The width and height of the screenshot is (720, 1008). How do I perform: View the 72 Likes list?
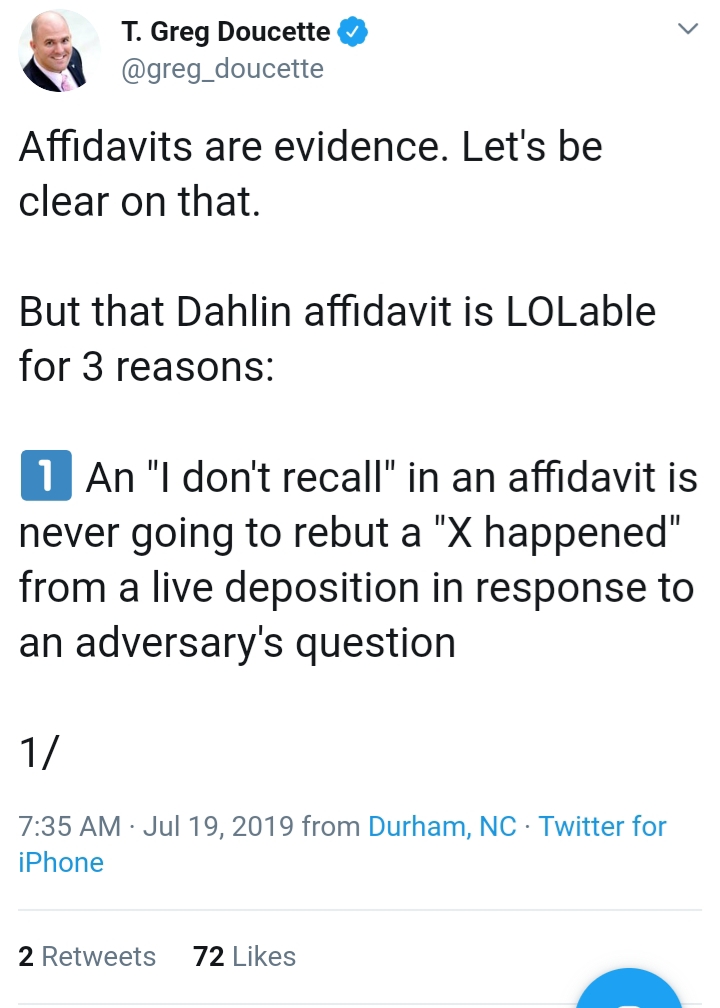(244, 956)
